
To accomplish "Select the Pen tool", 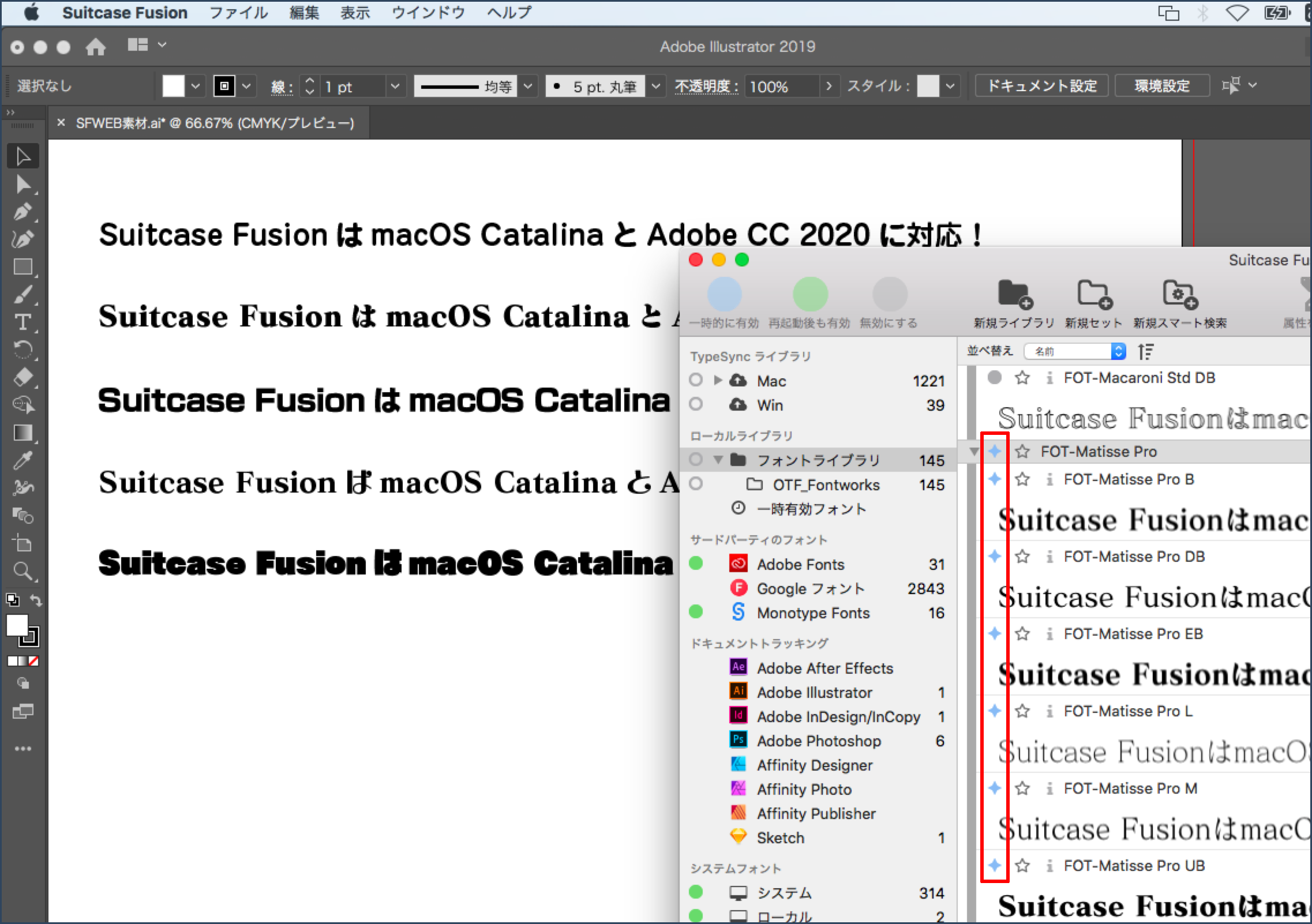I will tap(23, 212).
